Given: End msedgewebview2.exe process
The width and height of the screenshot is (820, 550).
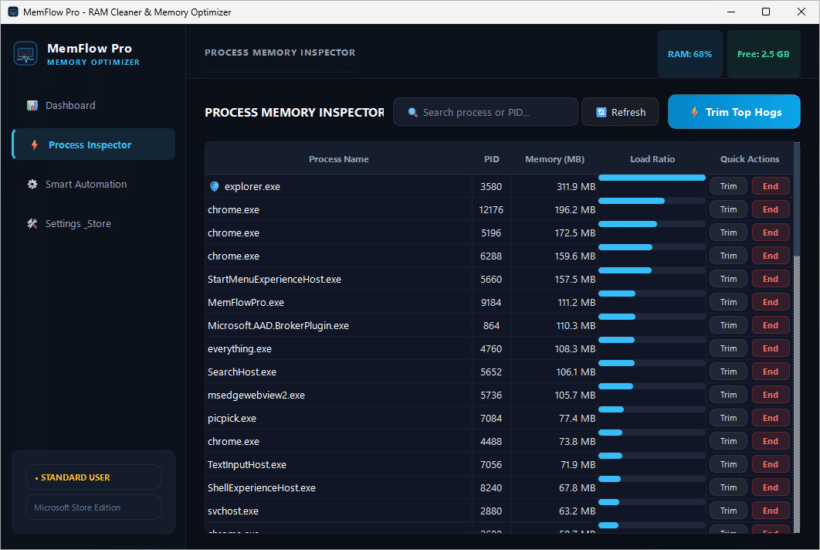Looking at the screenshot, I should point(770,395).
